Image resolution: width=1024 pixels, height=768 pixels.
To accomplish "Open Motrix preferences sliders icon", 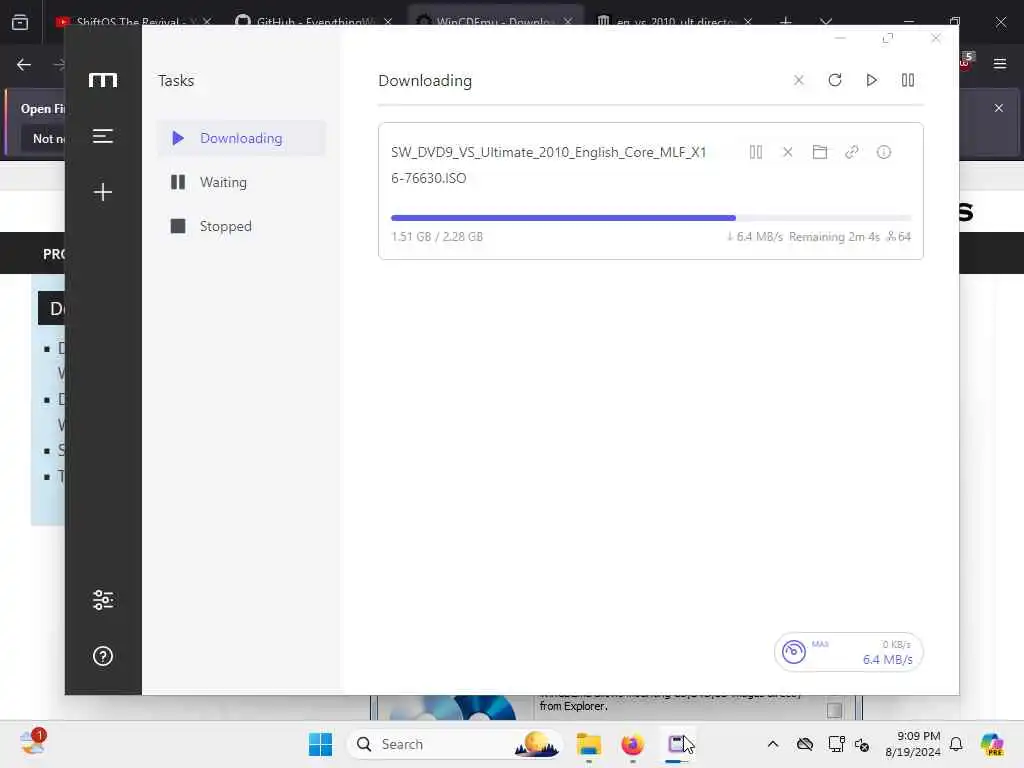I will click(x=103, y=600).
